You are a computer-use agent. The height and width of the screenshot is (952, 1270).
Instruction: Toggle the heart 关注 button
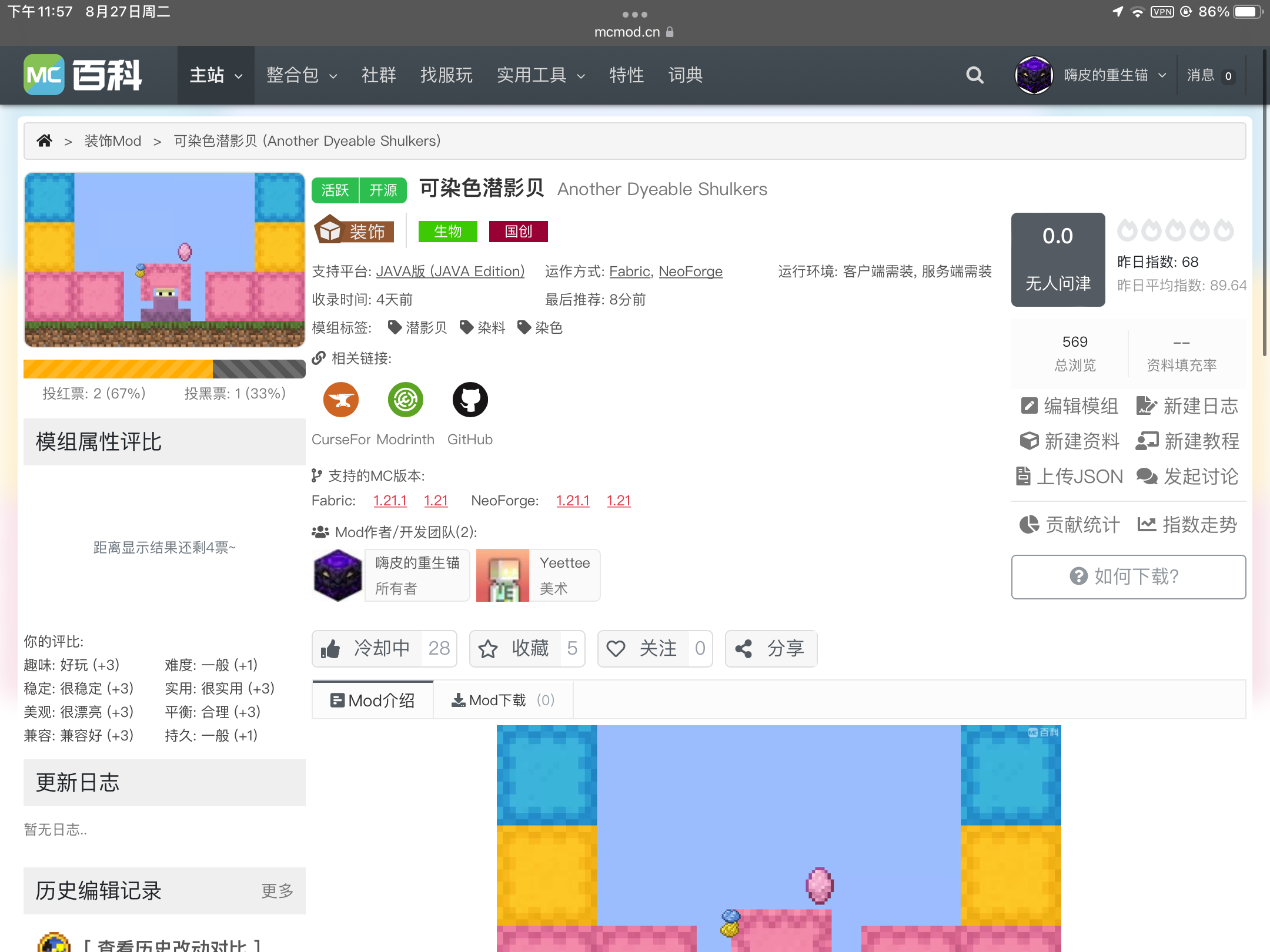click(x=655, y=649)
